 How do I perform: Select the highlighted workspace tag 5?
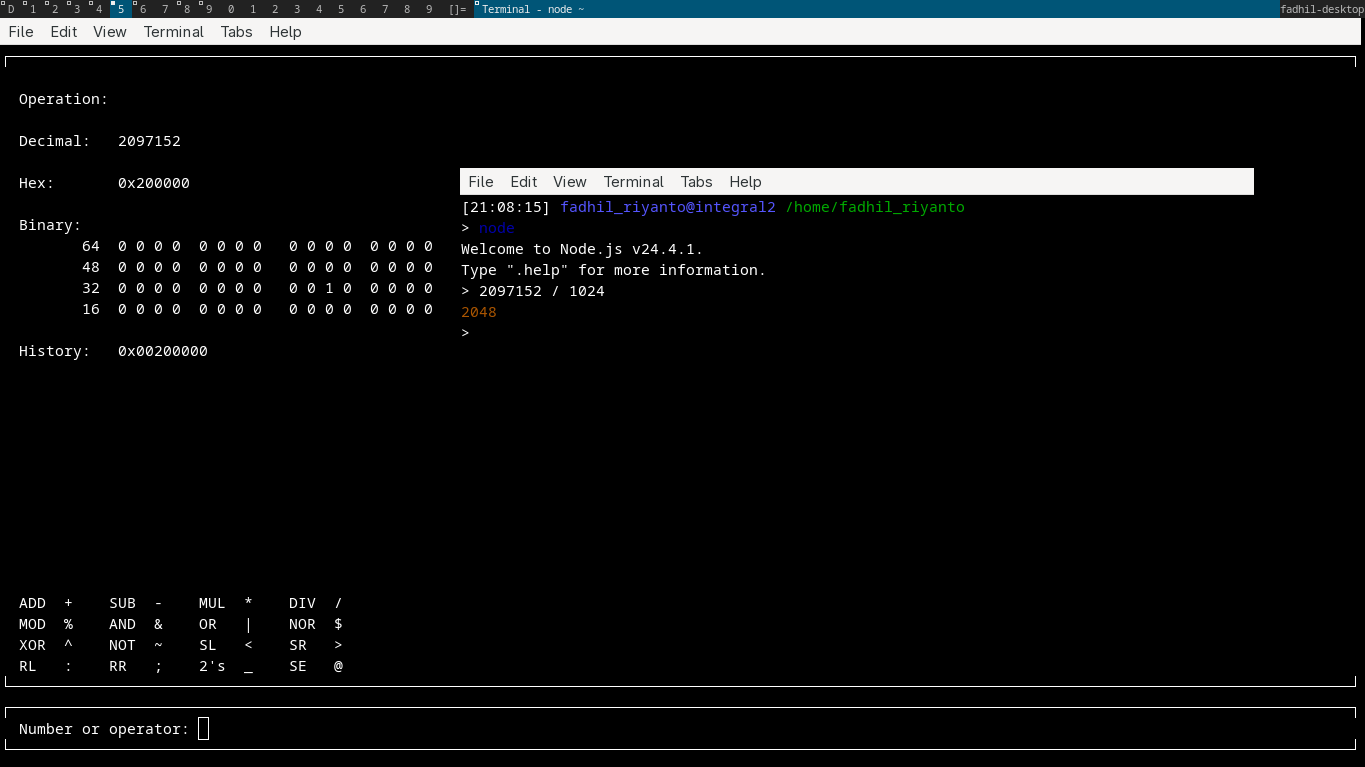click(x=120, y=9)
